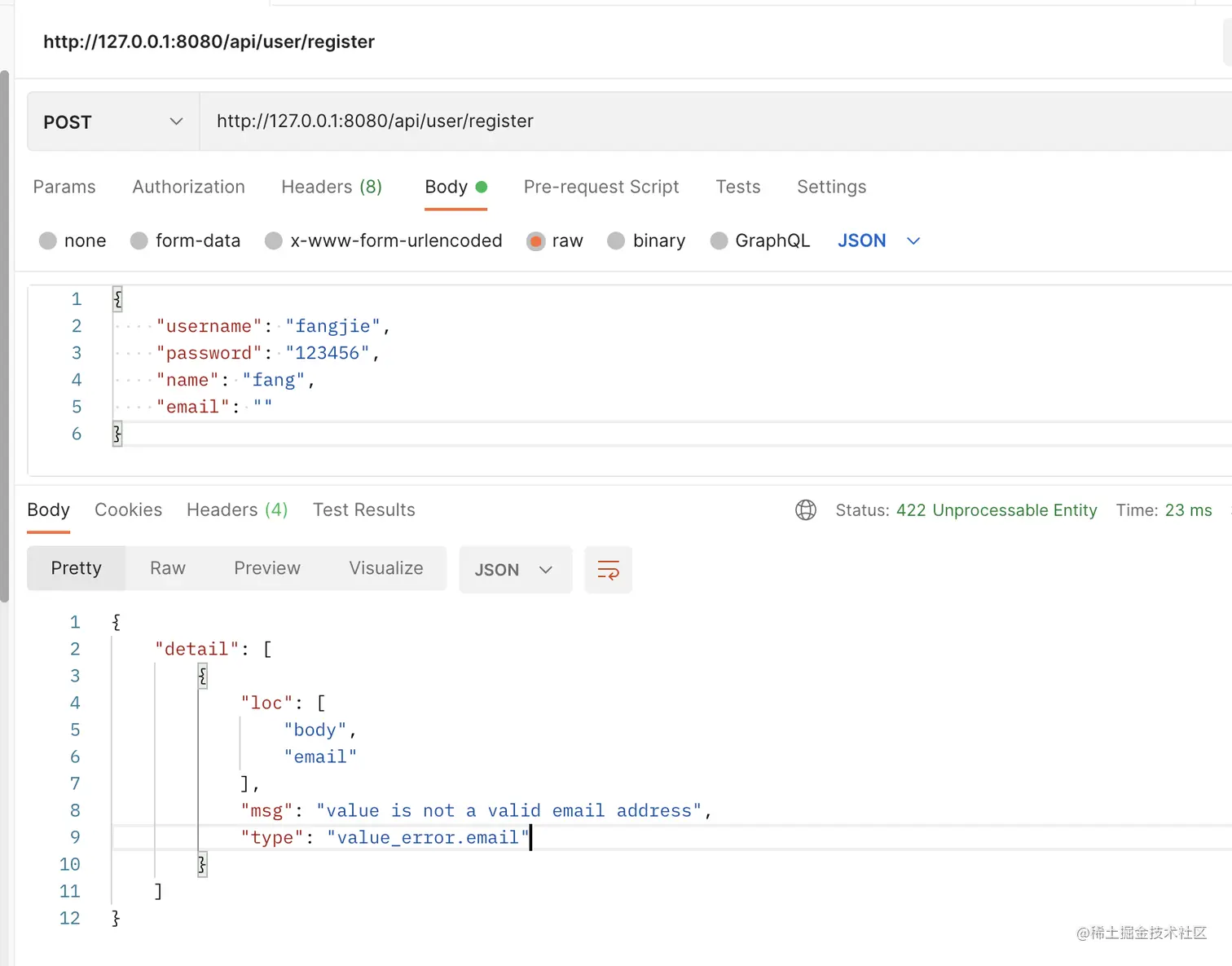Select the binary body radio button
The image size is (1232, 966).
pyautogui.click(x=616, y=240)
